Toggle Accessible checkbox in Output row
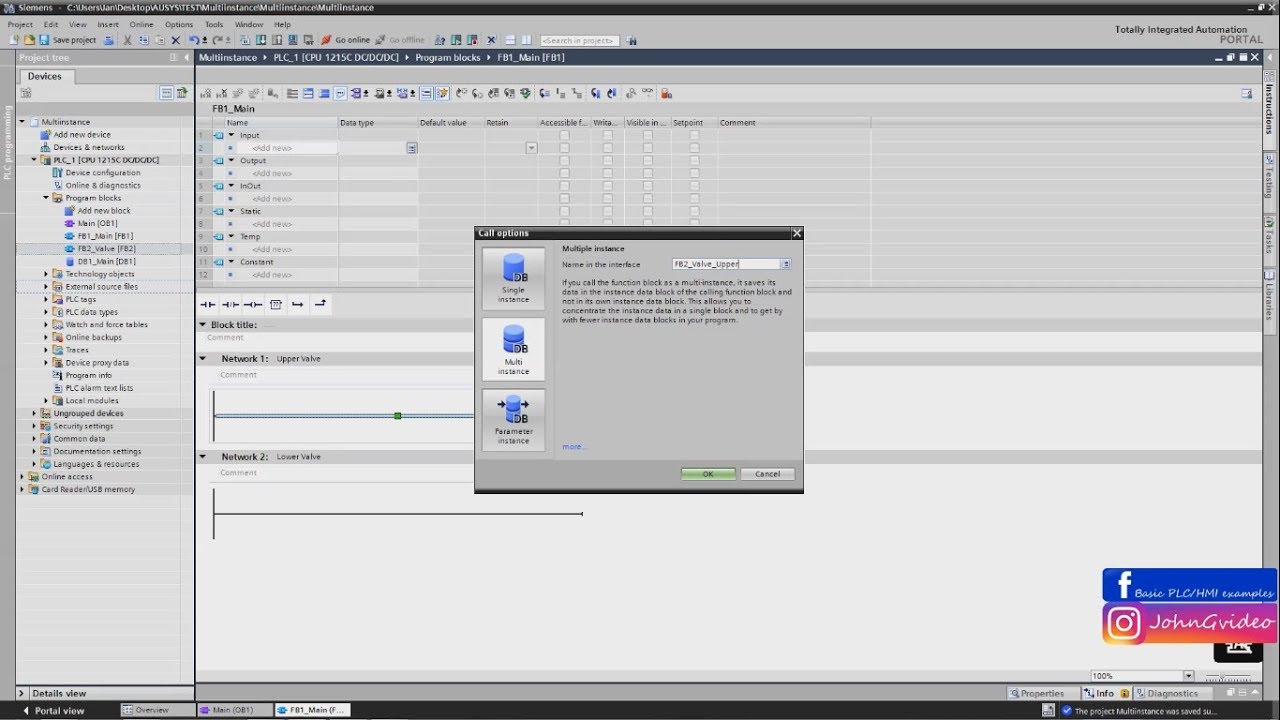The width and height of the screenshot is (1280, 720). (x=564, y=160)
